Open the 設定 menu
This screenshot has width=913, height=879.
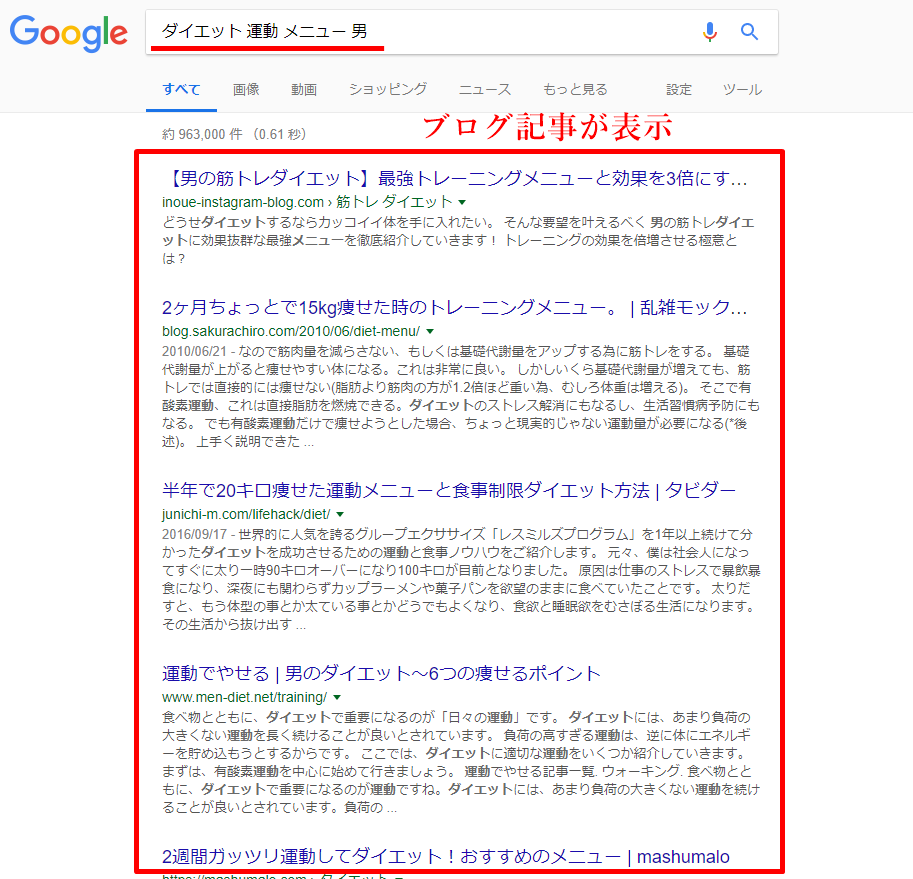pos(679,89)
